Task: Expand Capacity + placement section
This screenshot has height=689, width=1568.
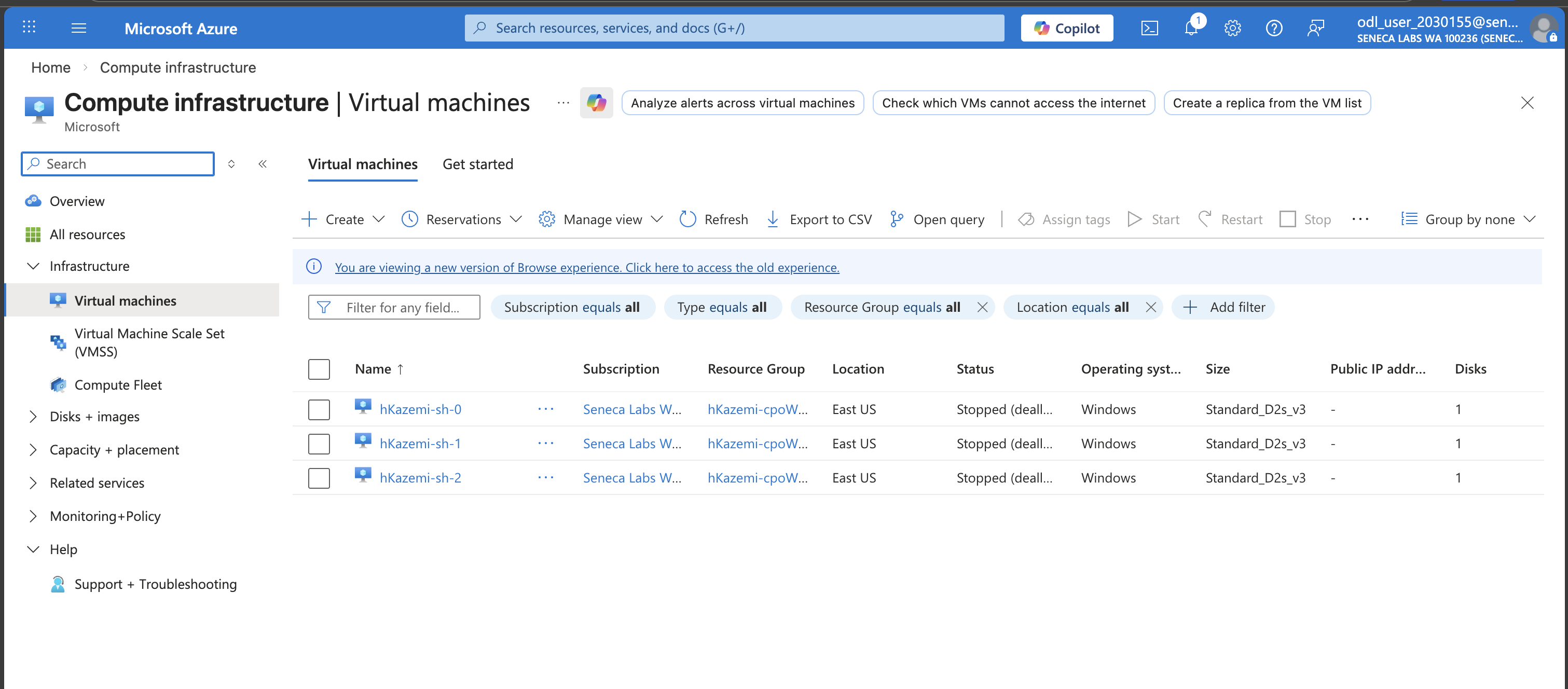Action: coord(34,449)
